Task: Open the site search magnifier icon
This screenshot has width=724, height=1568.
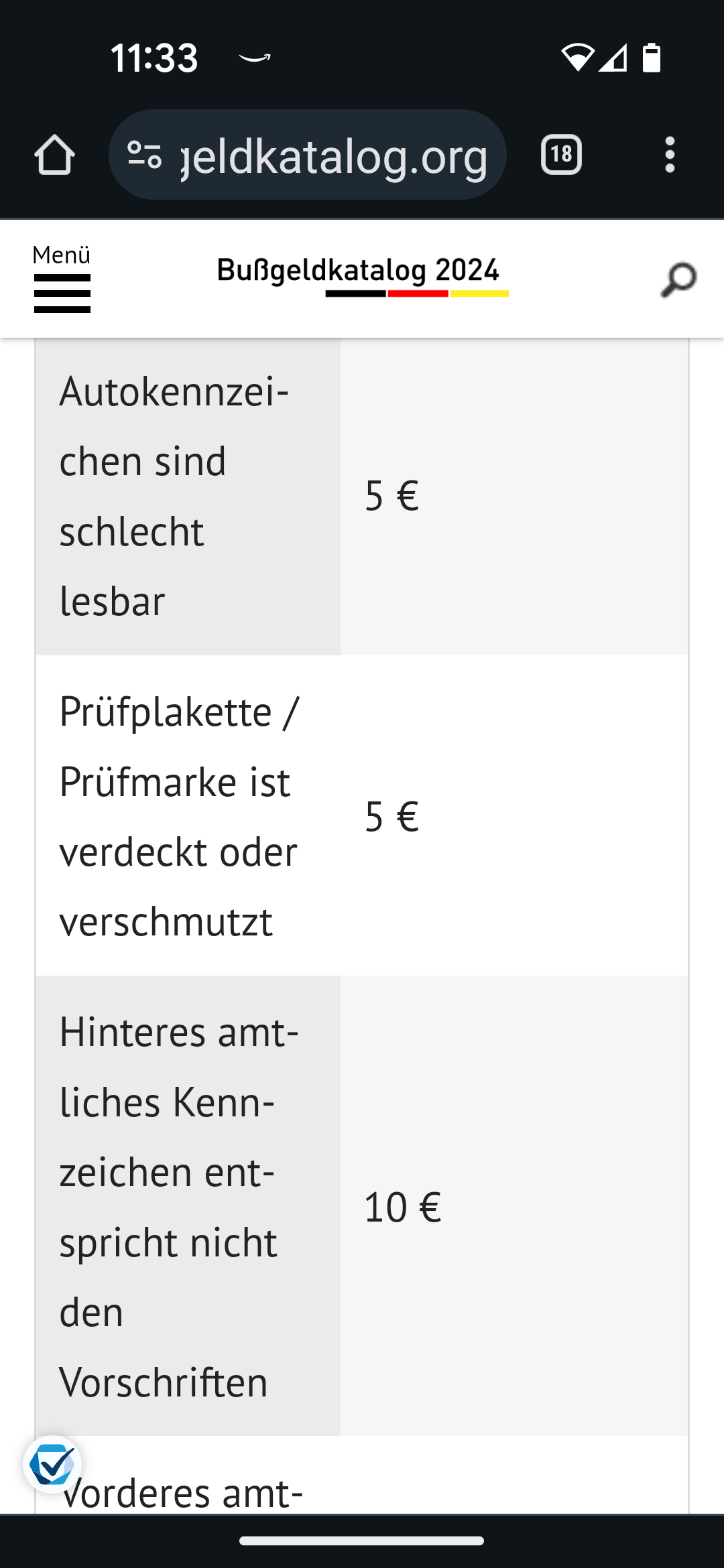Action: (678, 279)
